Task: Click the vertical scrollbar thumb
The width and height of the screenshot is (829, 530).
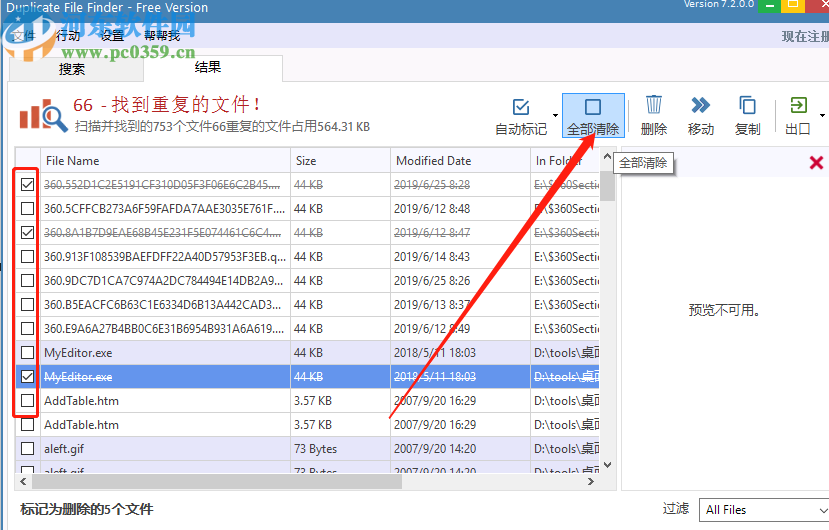Action: coord(607,186)
